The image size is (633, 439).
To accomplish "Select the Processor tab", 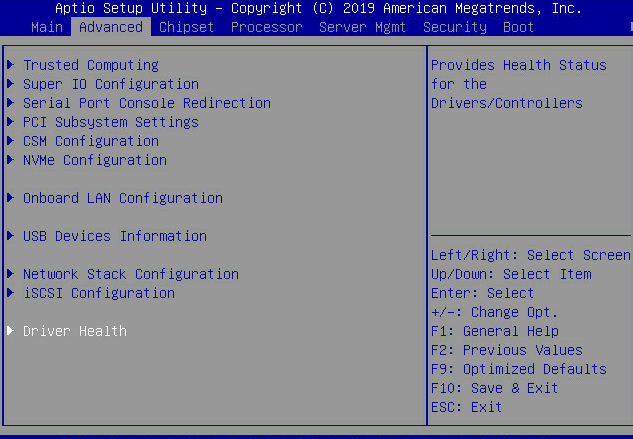I will click(x=266, y=27).
